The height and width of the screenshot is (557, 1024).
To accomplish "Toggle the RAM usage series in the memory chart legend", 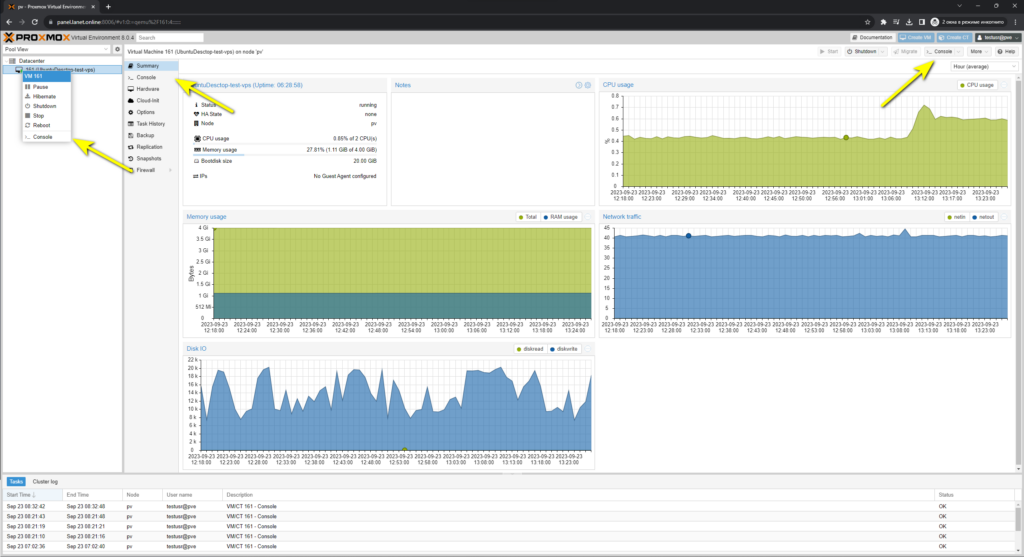I will pyautogui.click(x=561, y=216).
